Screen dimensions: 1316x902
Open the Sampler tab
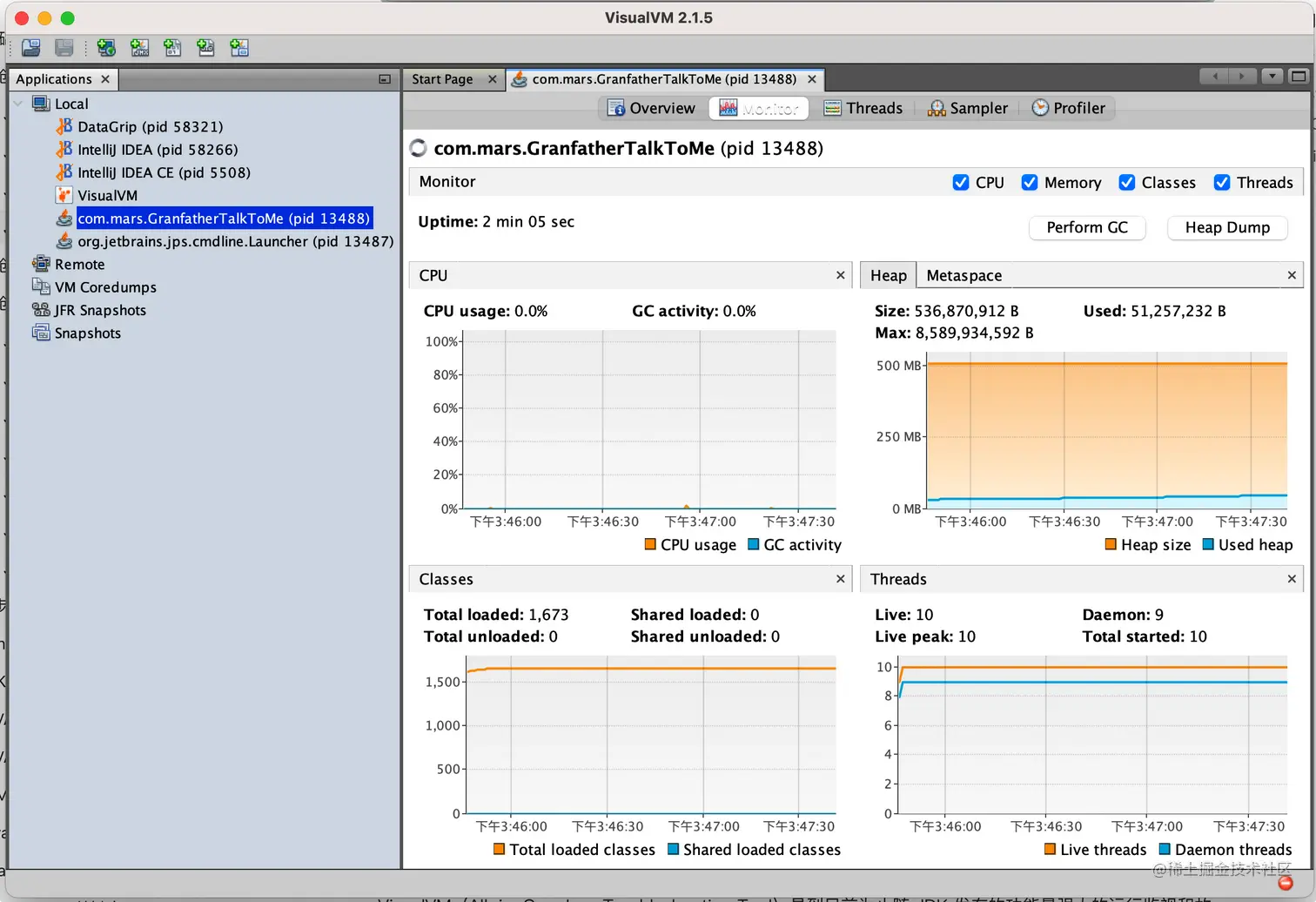pos(968,108)
